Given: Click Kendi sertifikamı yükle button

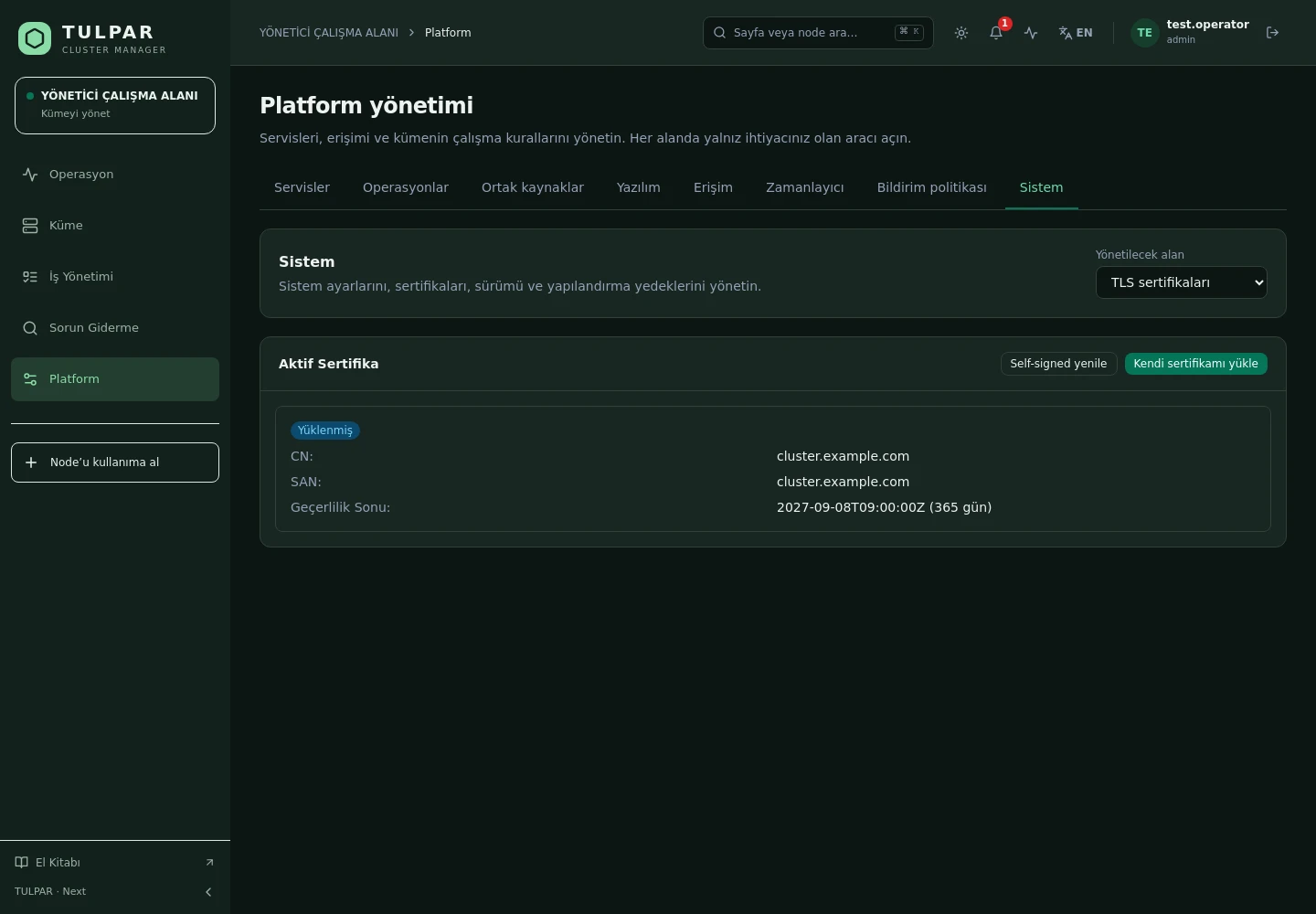Looking at the screenshot, I should point(1195,364).
